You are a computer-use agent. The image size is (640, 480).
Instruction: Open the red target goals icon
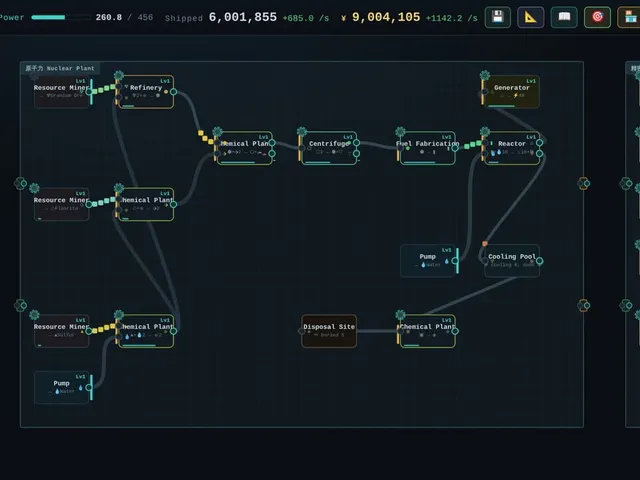pos(598,17)
